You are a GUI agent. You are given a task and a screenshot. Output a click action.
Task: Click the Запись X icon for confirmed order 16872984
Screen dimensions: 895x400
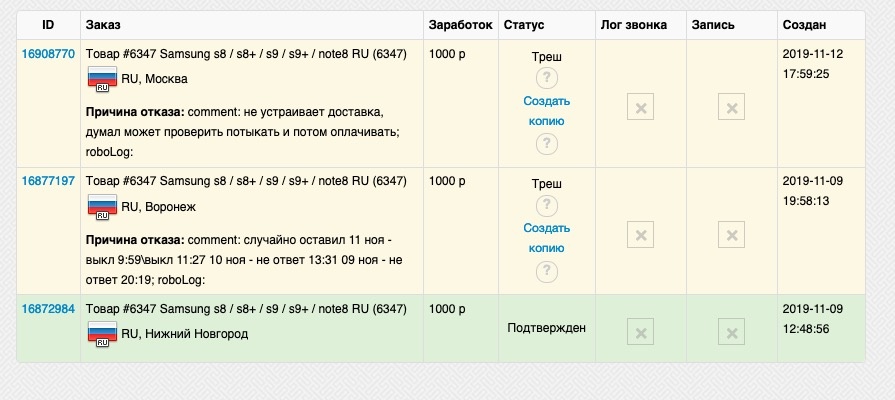click(731, 332)
